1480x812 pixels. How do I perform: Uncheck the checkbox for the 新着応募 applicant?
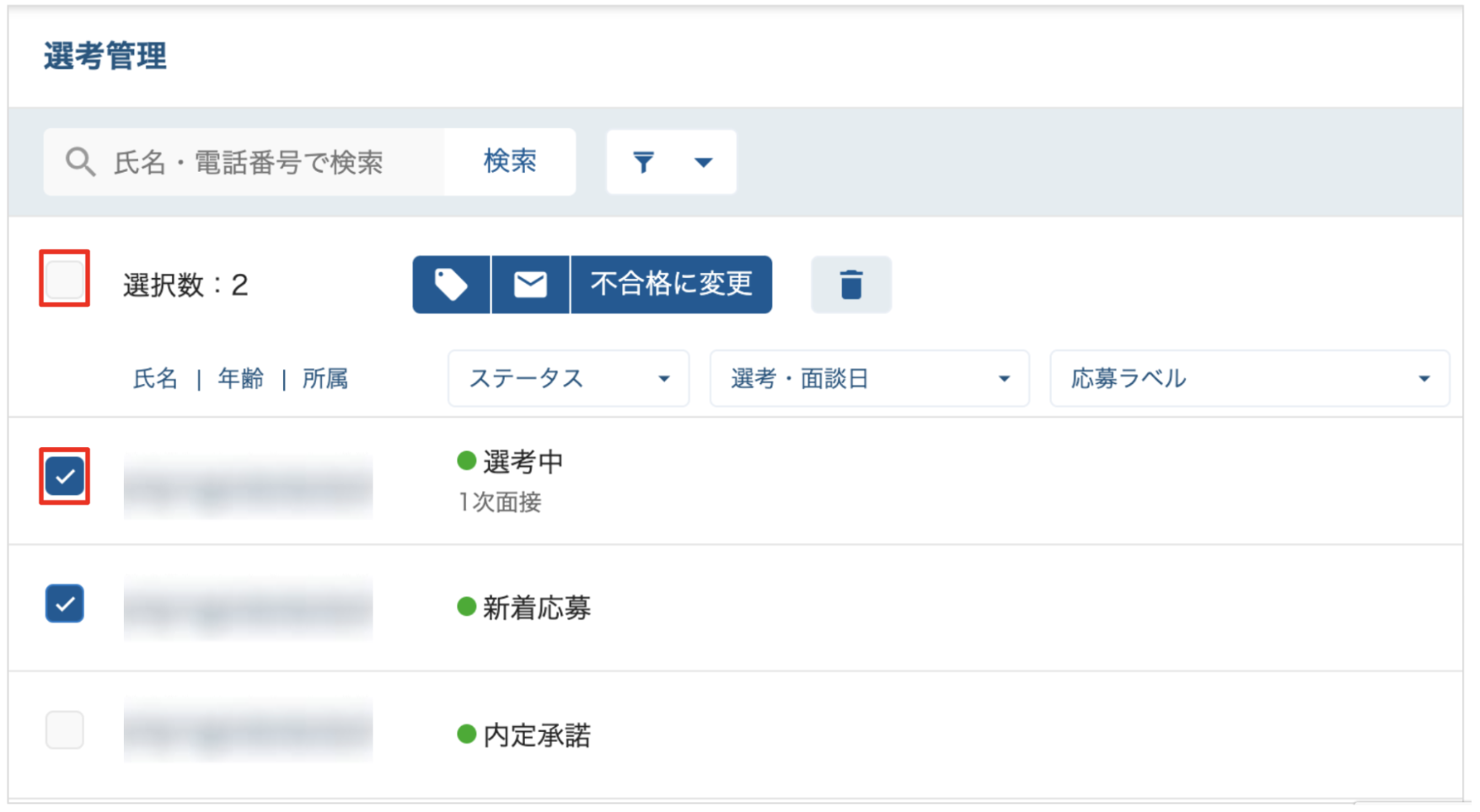(x=65, y=603)
